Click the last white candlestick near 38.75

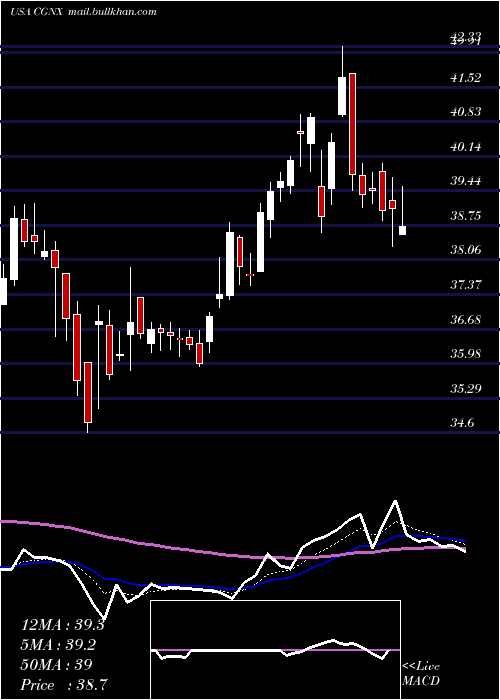coord(402,230)
